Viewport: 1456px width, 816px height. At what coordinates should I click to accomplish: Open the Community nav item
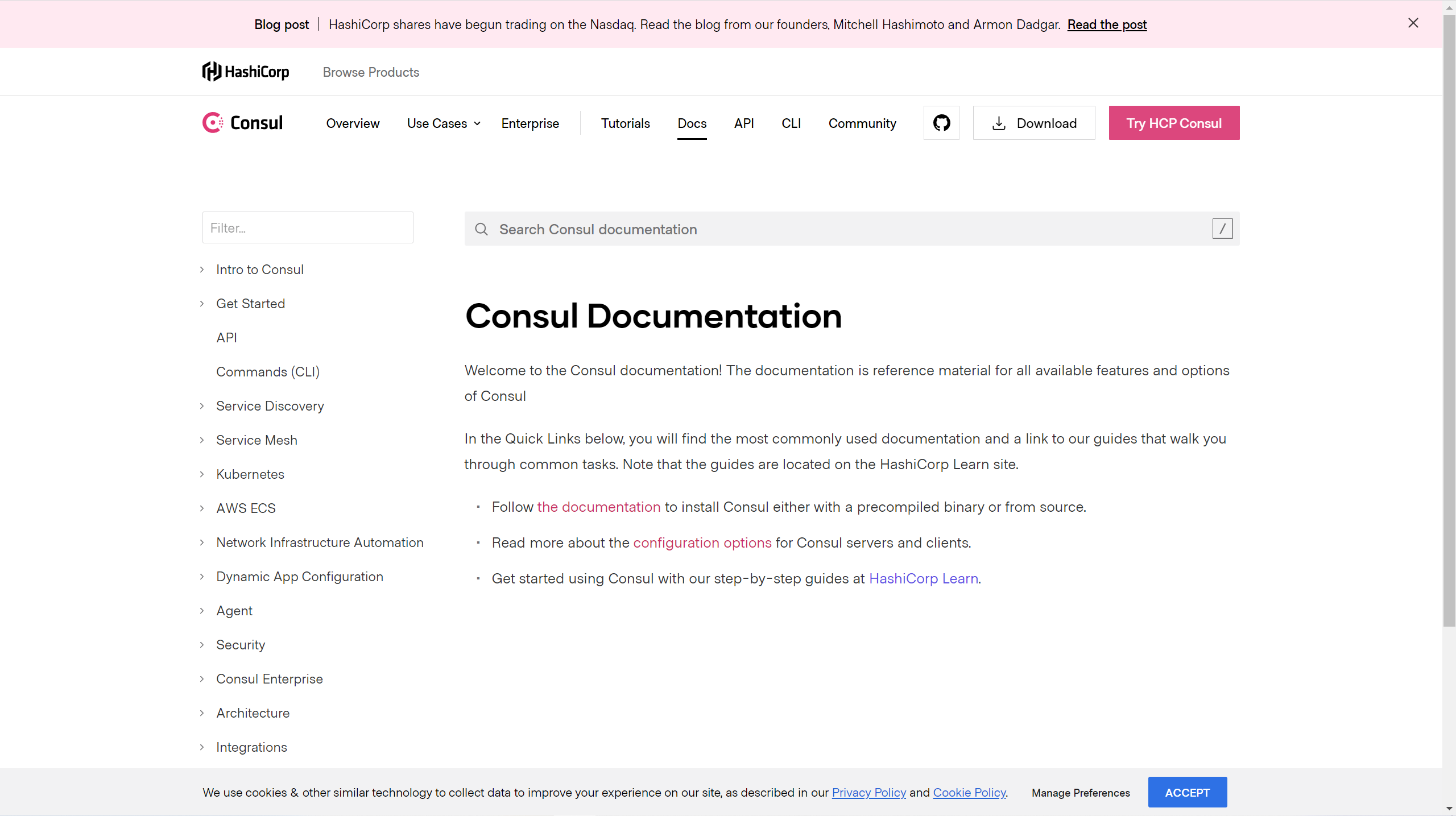pos(862,123)
